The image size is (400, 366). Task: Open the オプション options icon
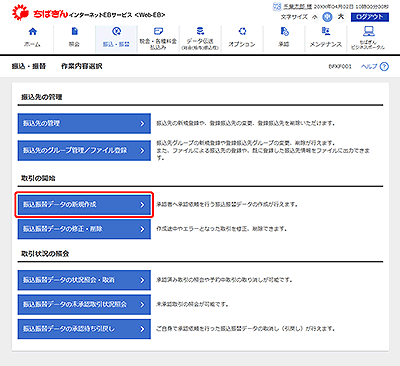coord(242,32)
